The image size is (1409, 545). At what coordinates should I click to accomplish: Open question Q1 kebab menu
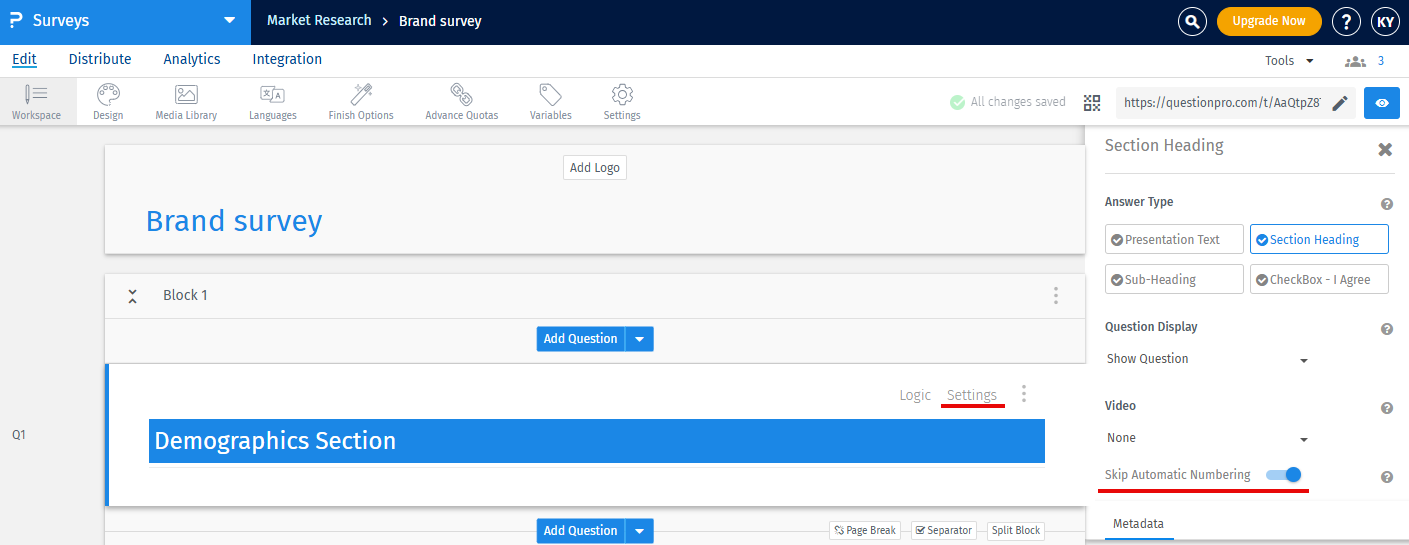click(x=1023, y=394)
